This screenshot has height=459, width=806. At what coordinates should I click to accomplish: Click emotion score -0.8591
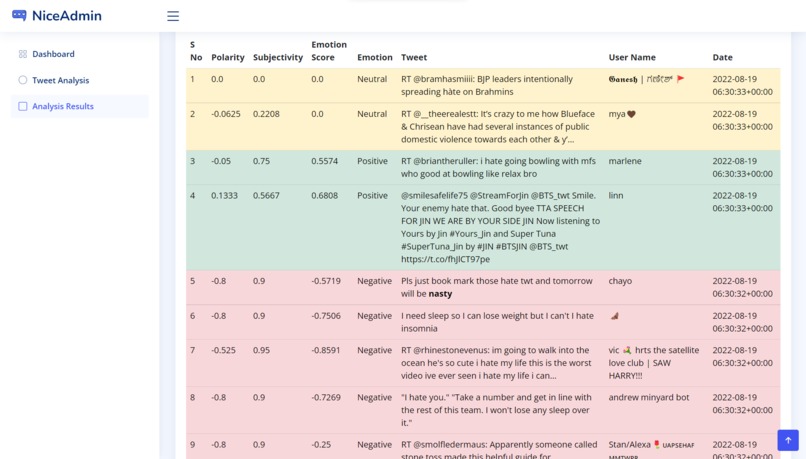(326, 350)
